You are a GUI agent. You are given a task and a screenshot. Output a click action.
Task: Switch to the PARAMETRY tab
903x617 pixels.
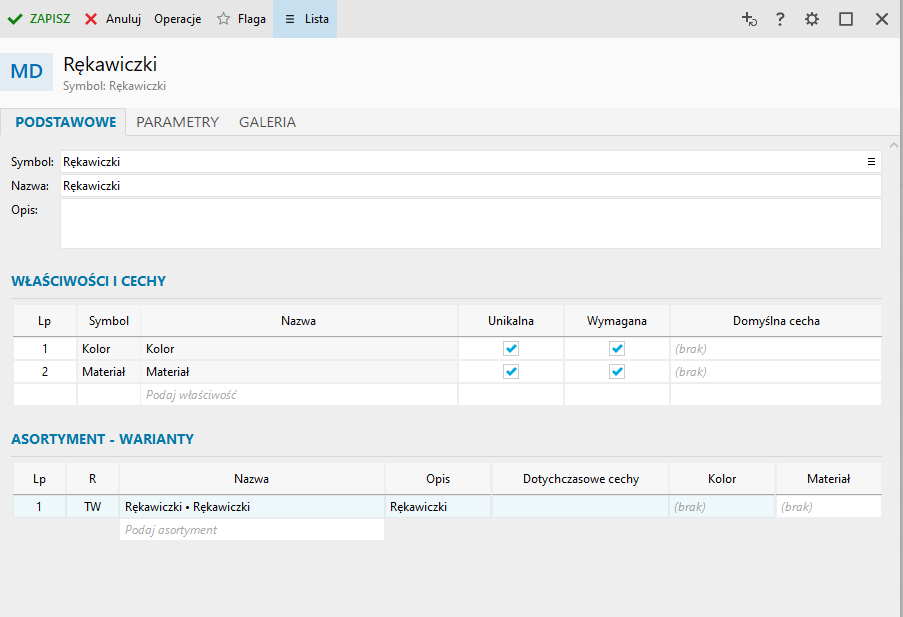(x=177, y=122)
